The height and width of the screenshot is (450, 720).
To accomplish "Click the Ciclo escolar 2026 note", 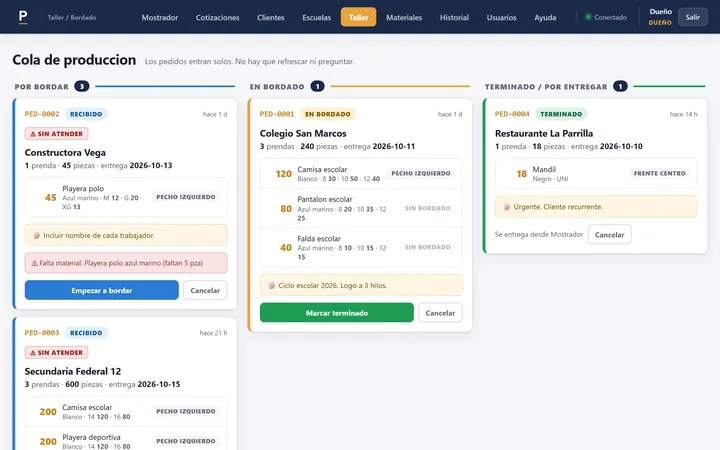I will coord(361,285).
